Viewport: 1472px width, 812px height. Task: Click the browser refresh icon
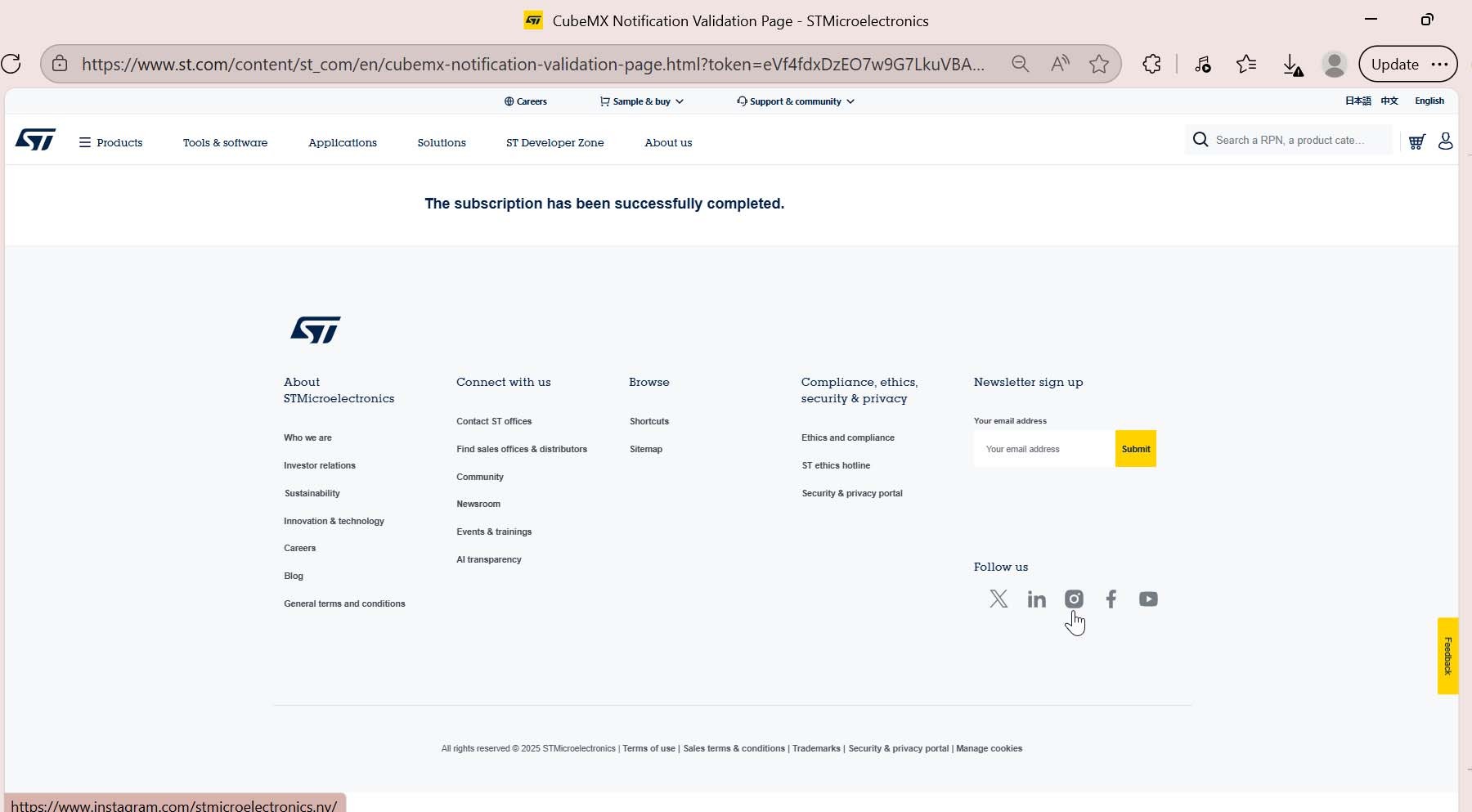[11, 64]
